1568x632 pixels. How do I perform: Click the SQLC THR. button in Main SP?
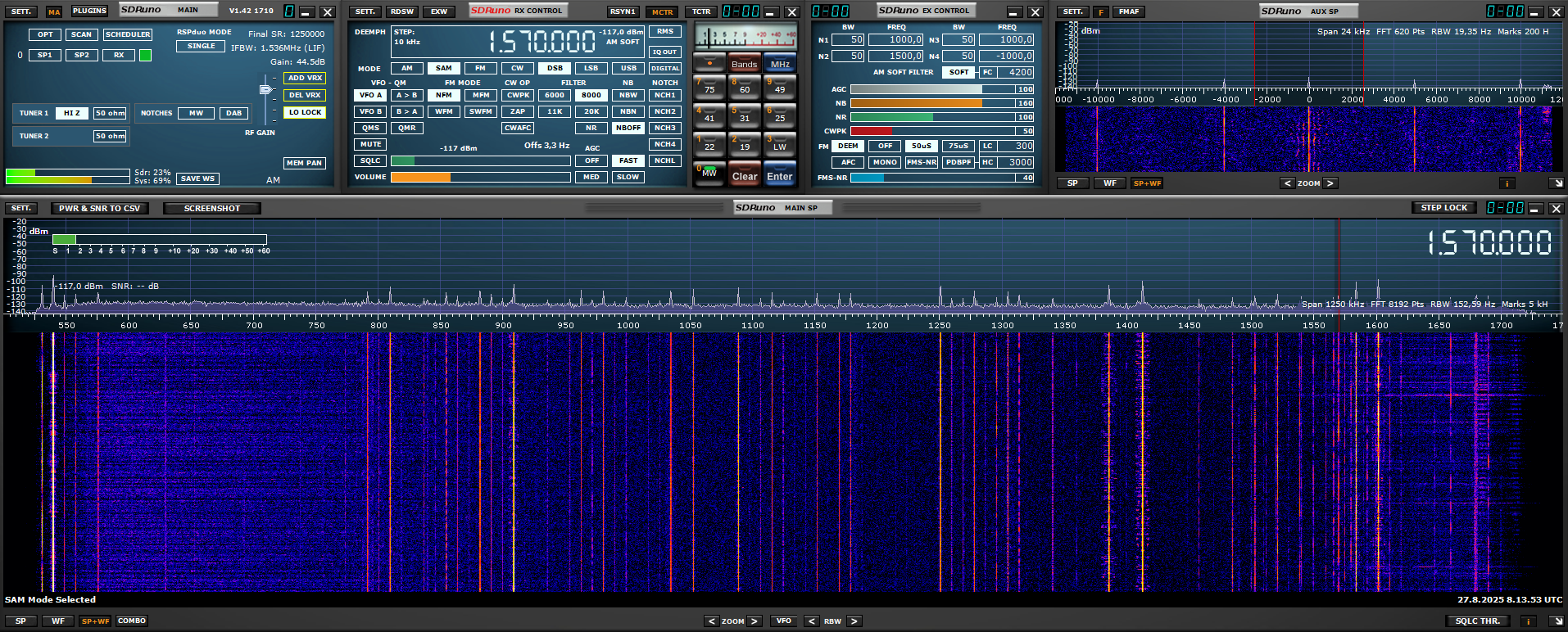tap(1478, 621)
